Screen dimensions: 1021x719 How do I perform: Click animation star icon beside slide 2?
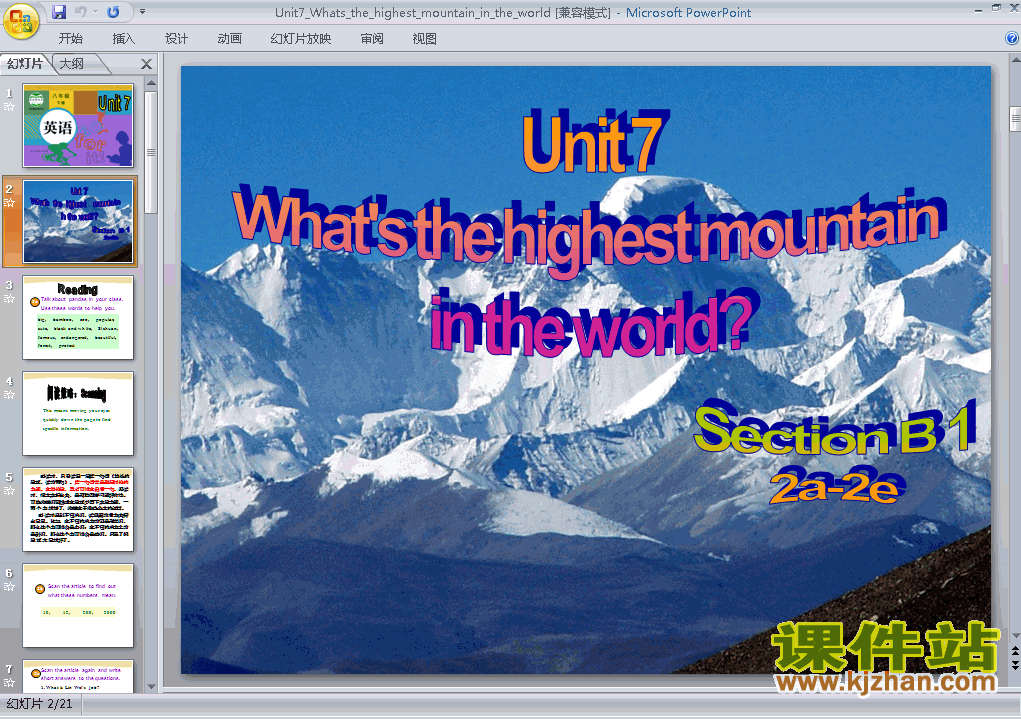coord(9,203)
